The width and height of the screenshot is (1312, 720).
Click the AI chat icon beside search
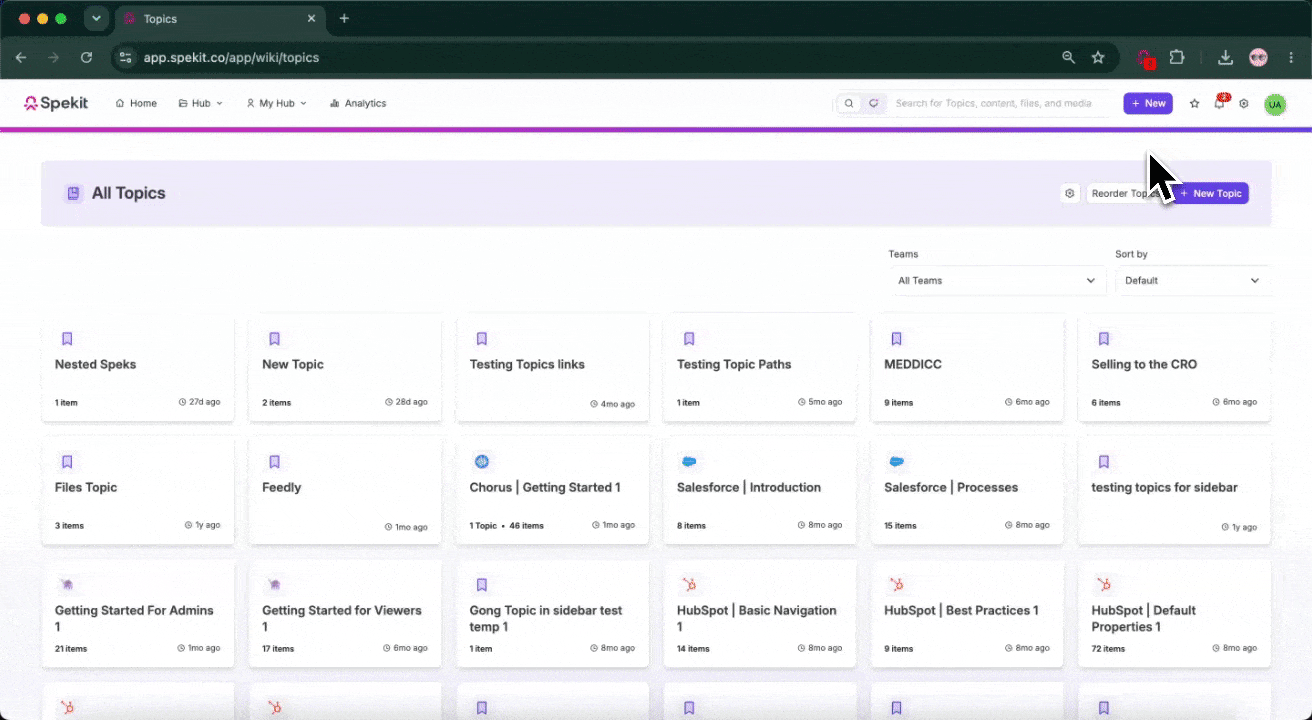873,103
